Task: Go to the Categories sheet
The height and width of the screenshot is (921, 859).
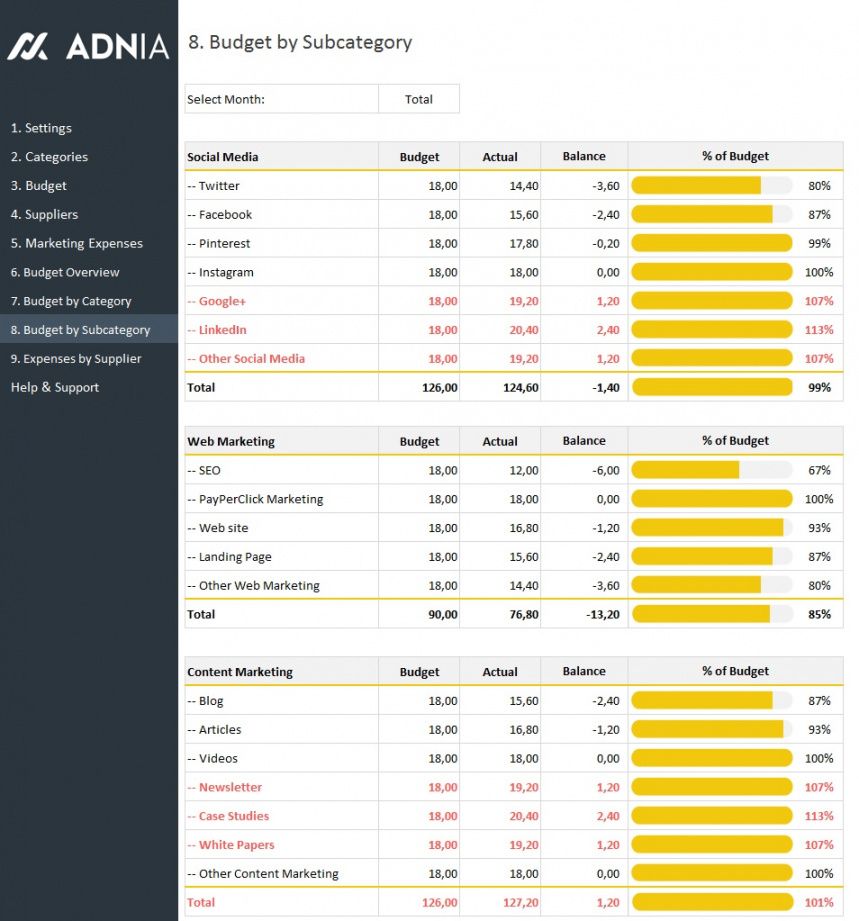Action: (49, 157)
